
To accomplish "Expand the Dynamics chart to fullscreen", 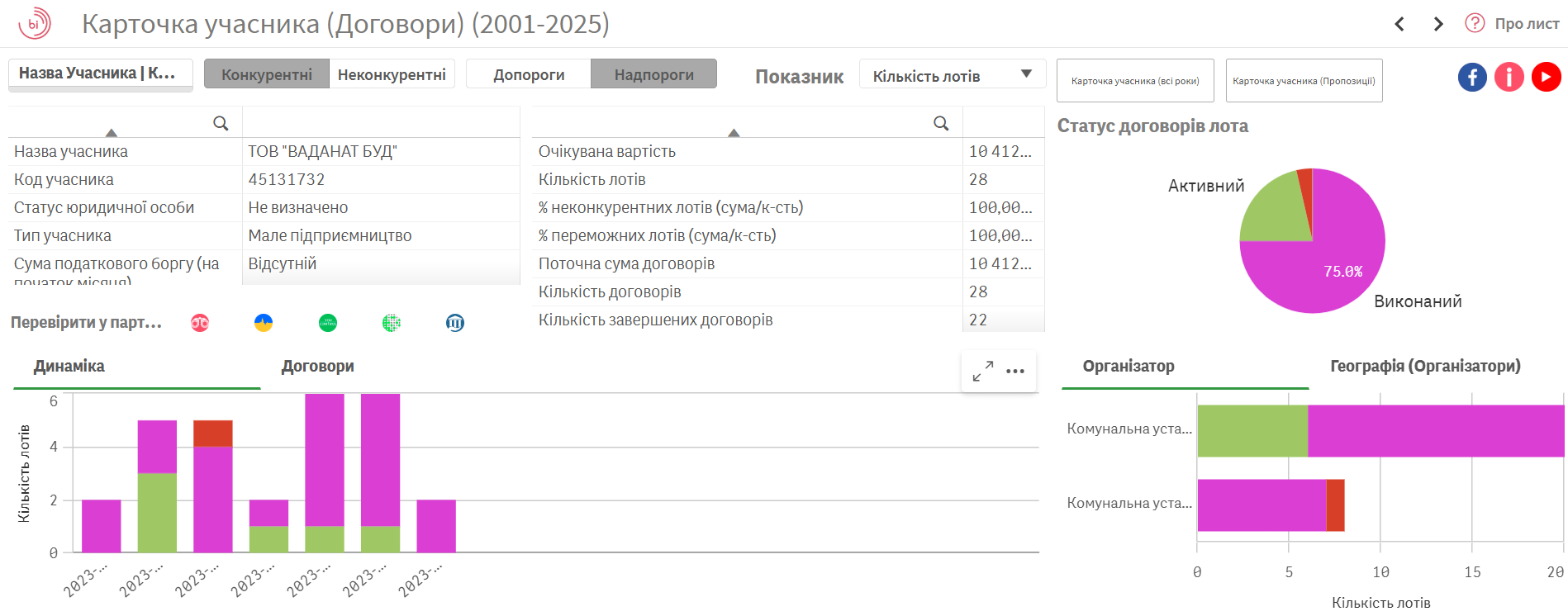I will click(982, 372).
